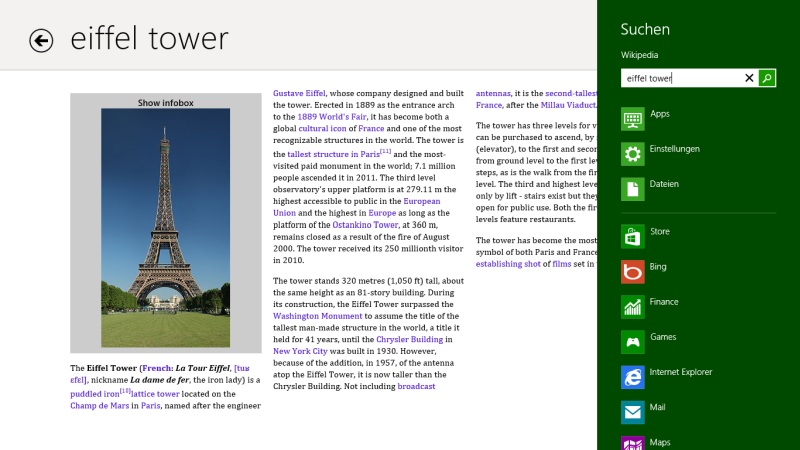Open the Washington Monument link
The height and width of the screenshot is (450, 800).
(317, 316)
